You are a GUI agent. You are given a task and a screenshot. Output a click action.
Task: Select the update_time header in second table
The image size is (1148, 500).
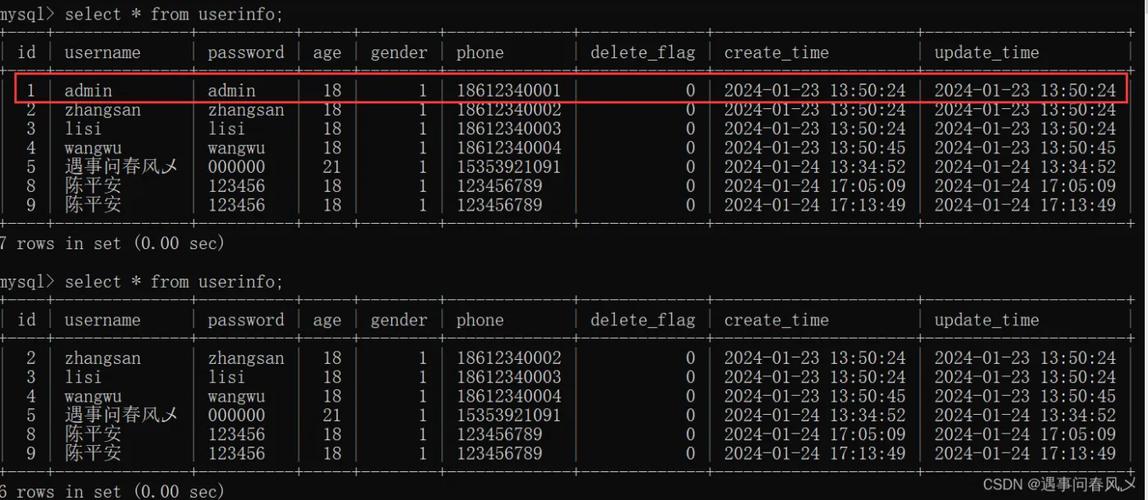coord(986,320)
